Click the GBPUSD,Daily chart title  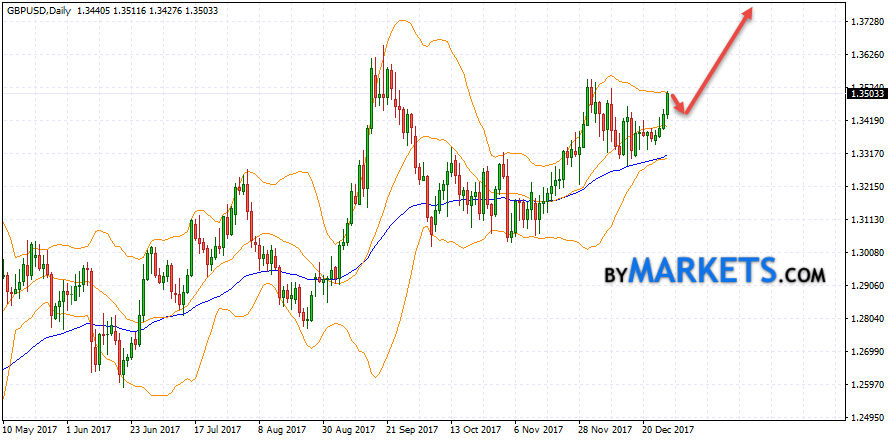coord(39,9)
